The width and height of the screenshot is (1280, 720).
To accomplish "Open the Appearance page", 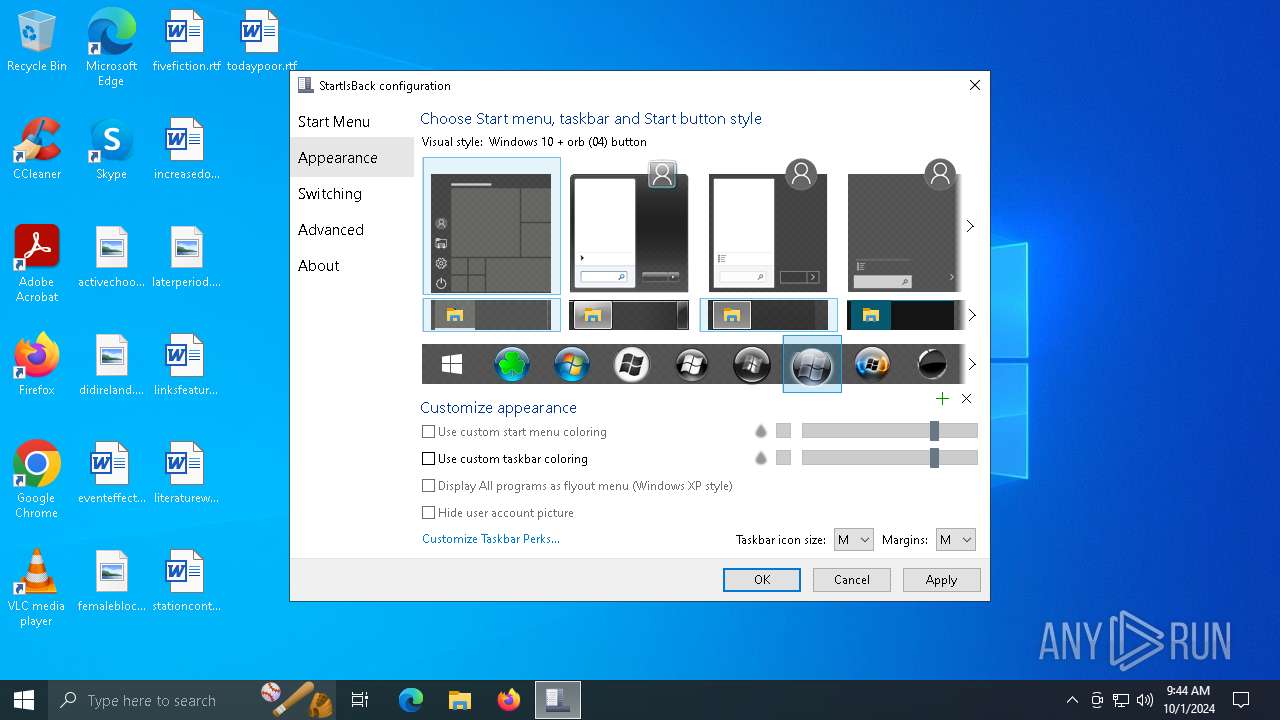I will coord(352,158).
